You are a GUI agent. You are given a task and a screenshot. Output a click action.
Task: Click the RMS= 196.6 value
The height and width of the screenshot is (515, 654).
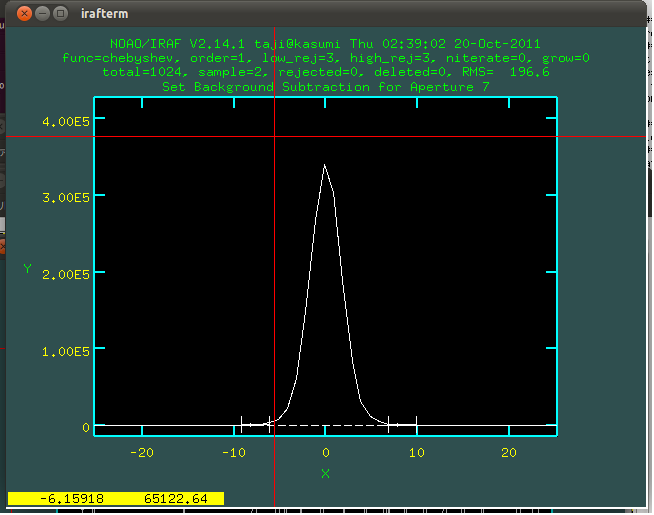[x=506, y=72]
